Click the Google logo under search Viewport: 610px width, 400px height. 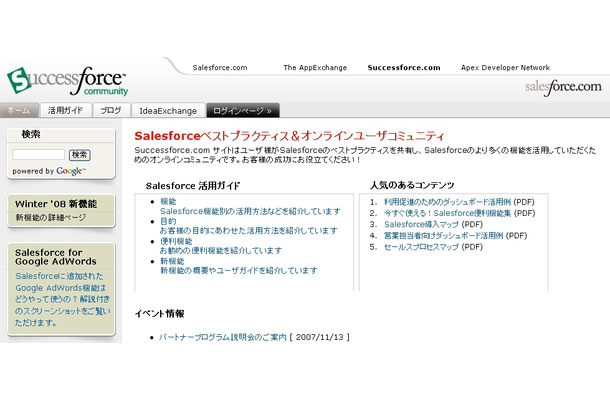tap(71, 171)
